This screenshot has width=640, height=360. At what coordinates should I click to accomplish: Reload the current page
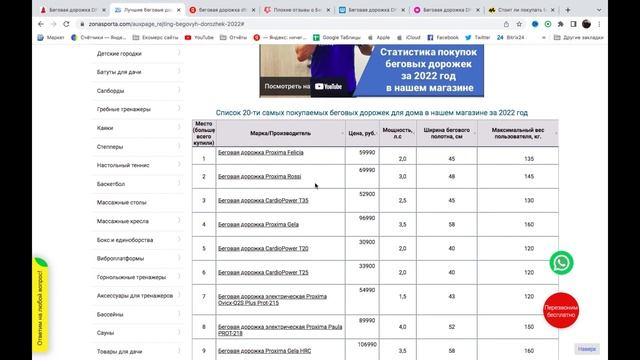pyautogui.click(x=66, y=24)
